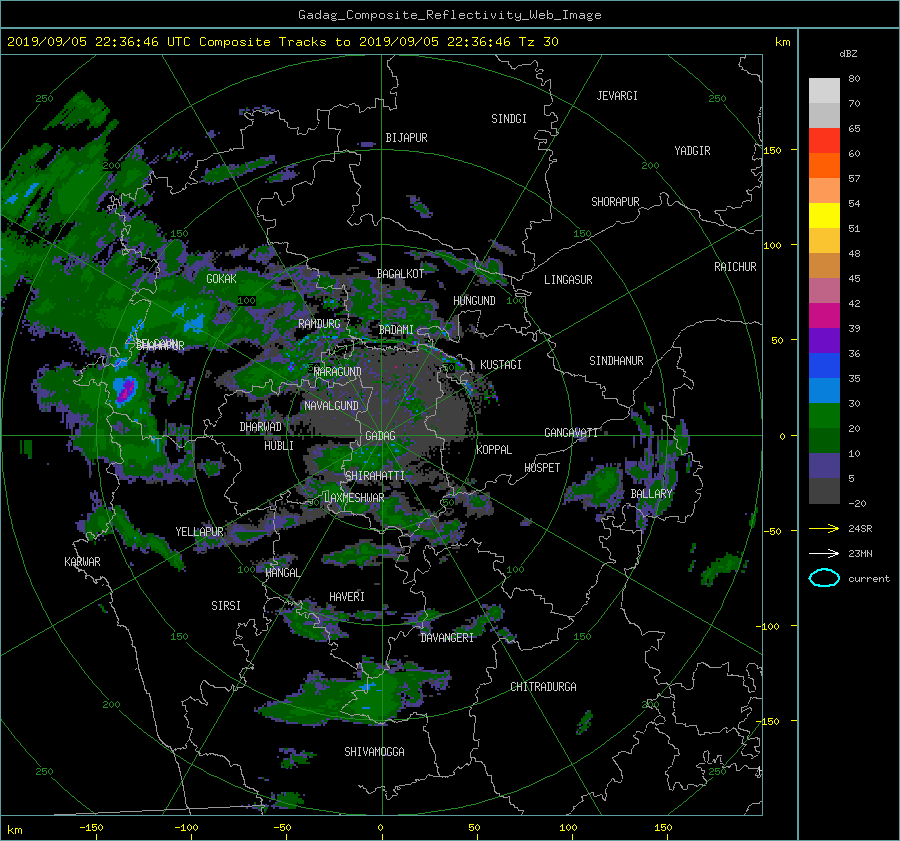Click the BALLARY city label
This screenshot has height=841, width=900.
coord(651,494)
